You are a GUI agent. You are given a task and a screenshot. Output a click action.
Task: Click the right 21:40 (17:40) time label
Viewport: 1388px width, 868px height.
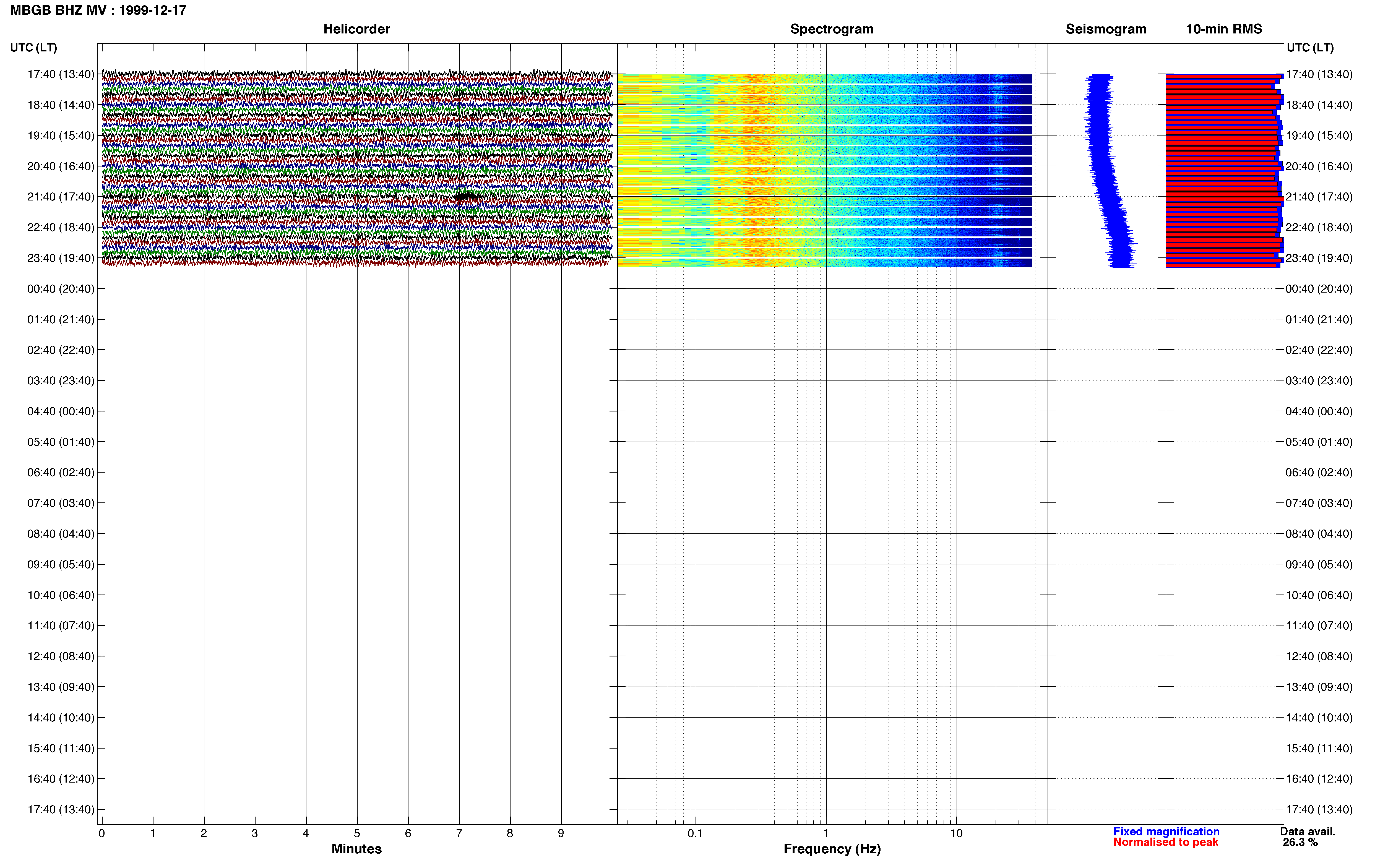(x=1319, y=197)
